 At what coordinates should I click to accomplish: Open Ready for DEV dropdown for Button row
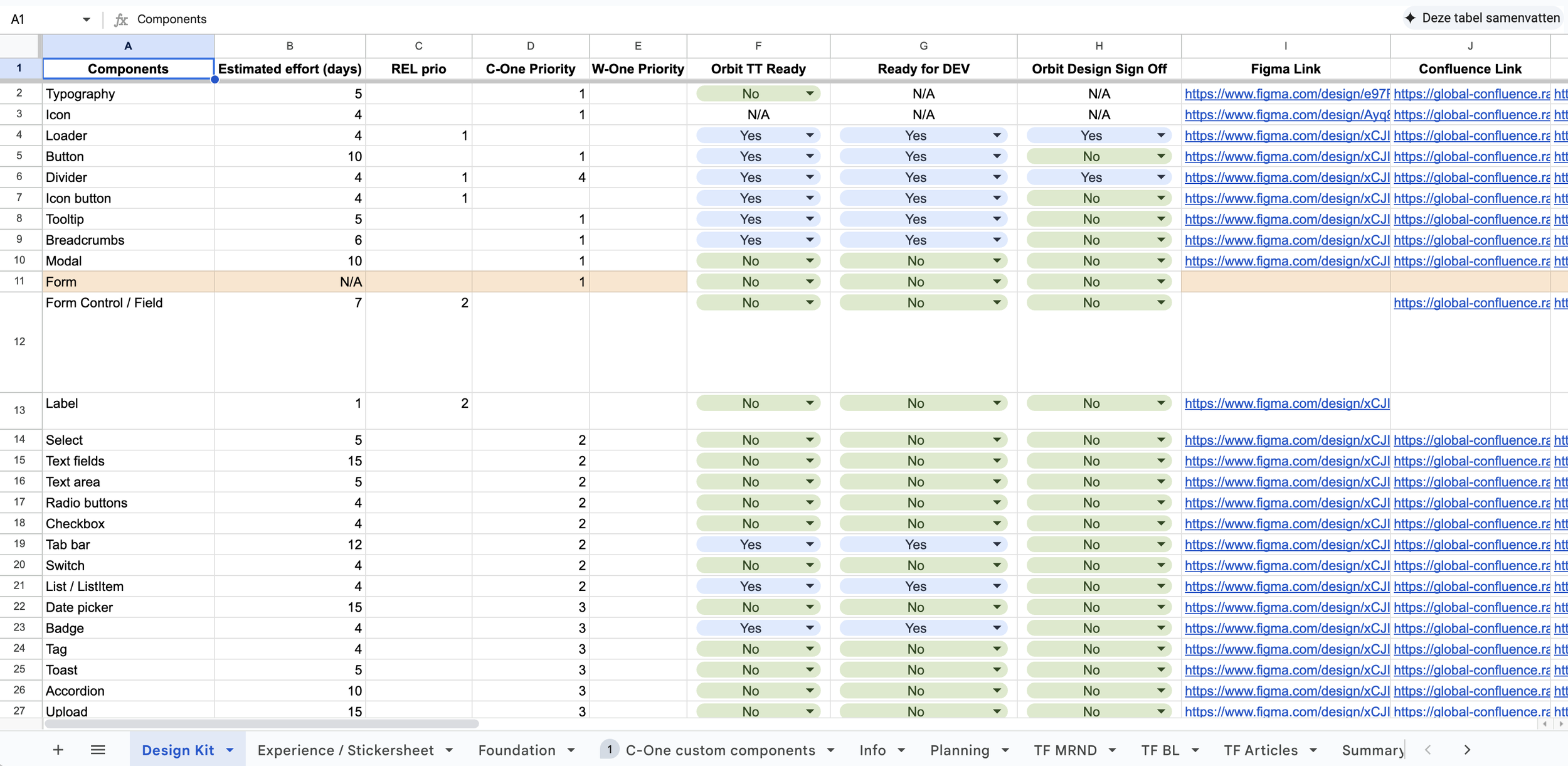click(996, 157)
